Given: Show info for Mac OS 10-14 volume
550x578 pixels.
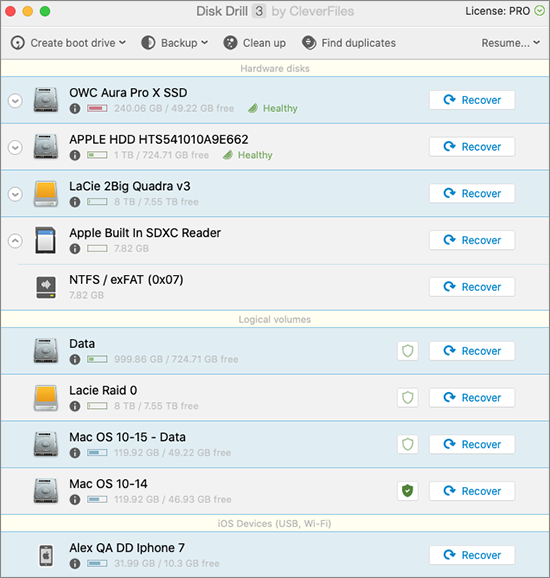Looking at the screenshot, I should click(x=75, y=499).
